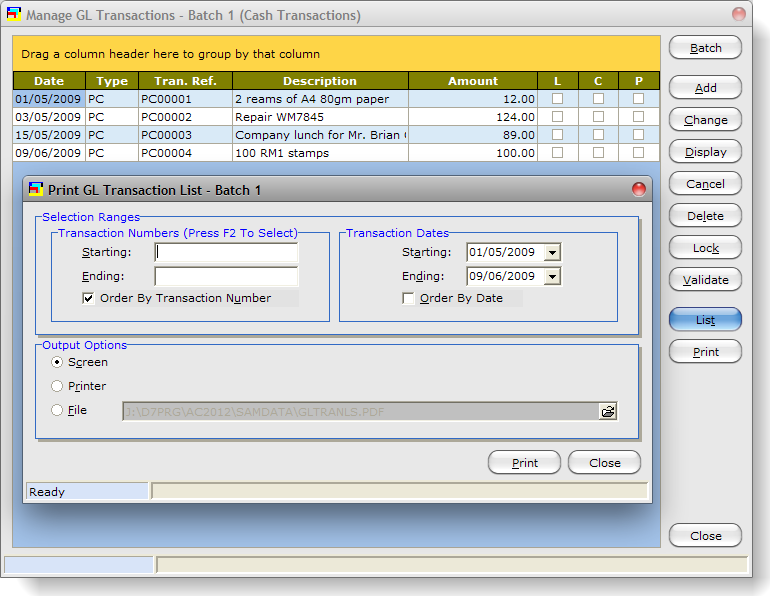
Task: Click the Display button
Action: click(705, 152)
